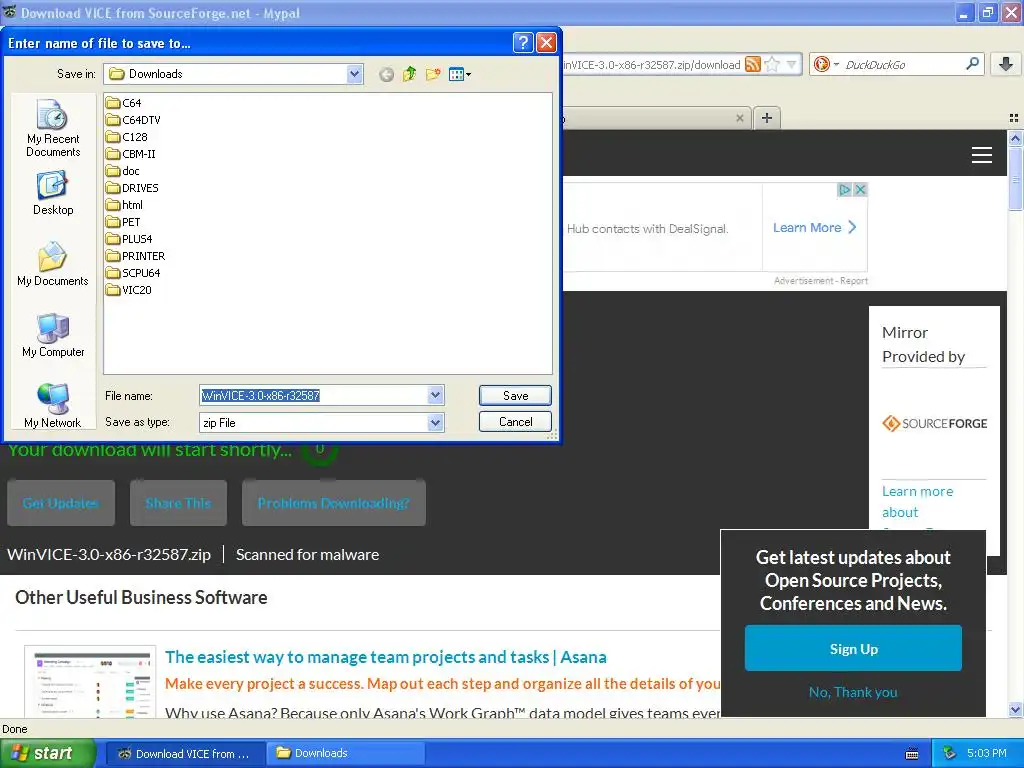The height and width of the screenshot is (768, 1024).
Task: Click Learn more about link in mirror panel
Action: pyautogui.click(x=917, y=502)
